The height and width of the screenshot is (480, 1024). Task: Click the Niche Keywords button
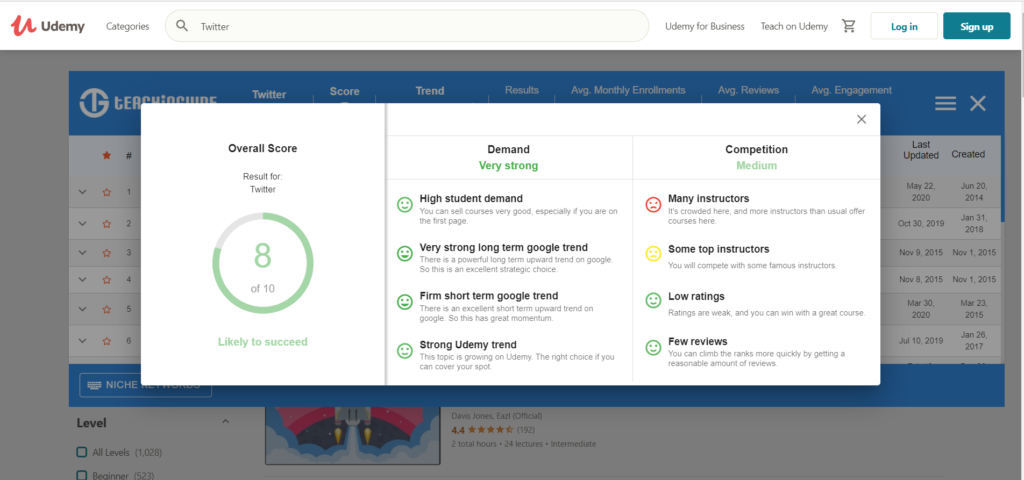coord(146,385)
